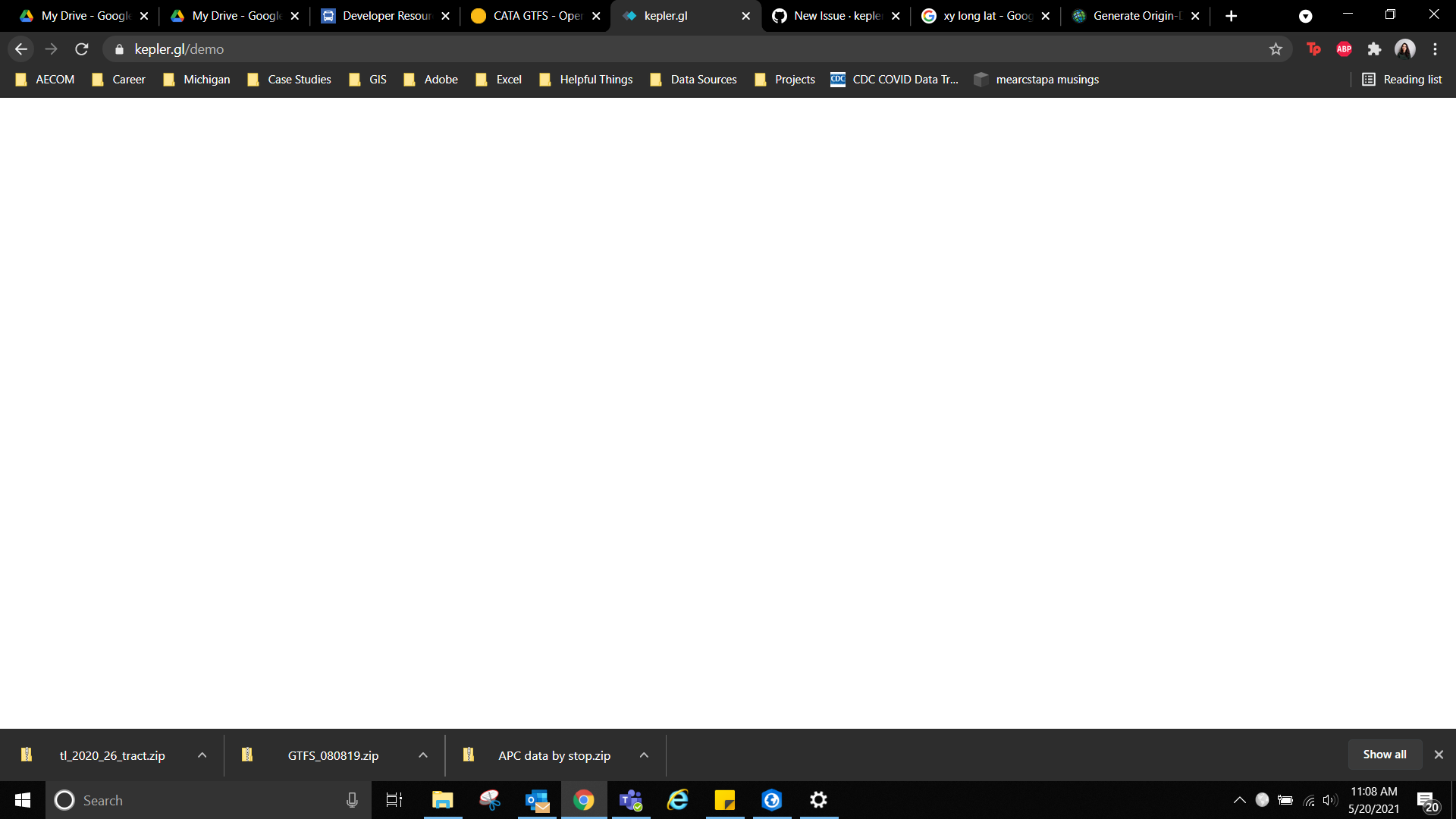Open a new browser tab
The image size is (1456, 819).
1231,16
